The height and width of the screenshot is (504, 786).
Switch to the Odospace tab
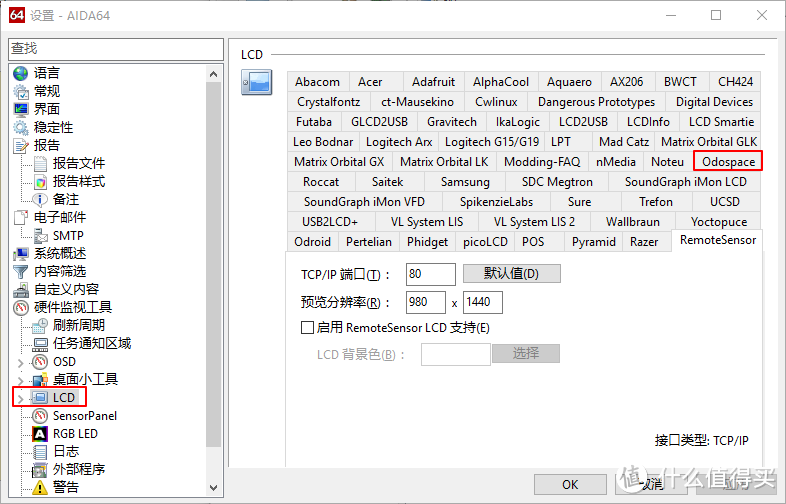728,162
